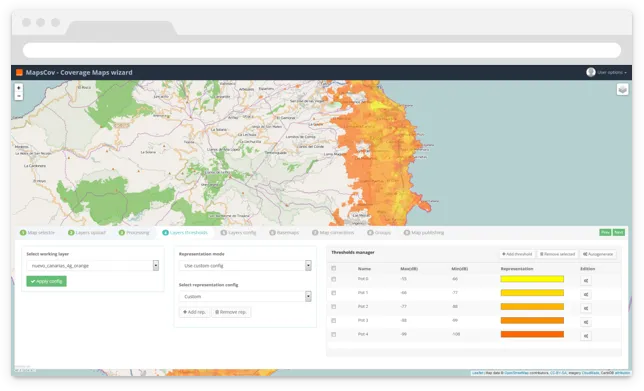Go to the Groups step tab
This screenshot has height=391, width=644.
[x=379, y=232]
